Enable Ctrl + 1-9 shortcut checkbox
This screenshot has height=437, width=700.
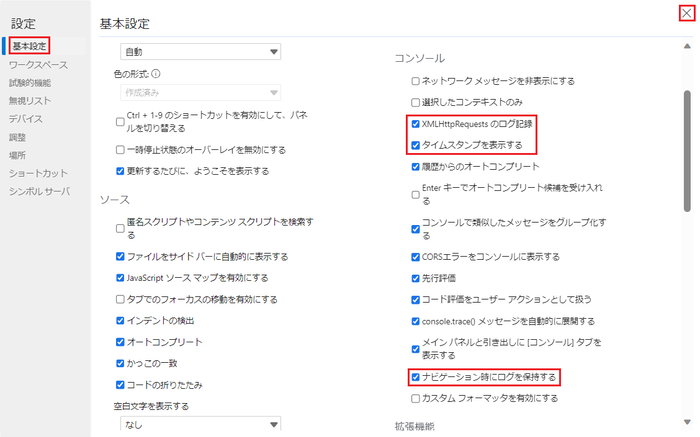click(120, 121)
